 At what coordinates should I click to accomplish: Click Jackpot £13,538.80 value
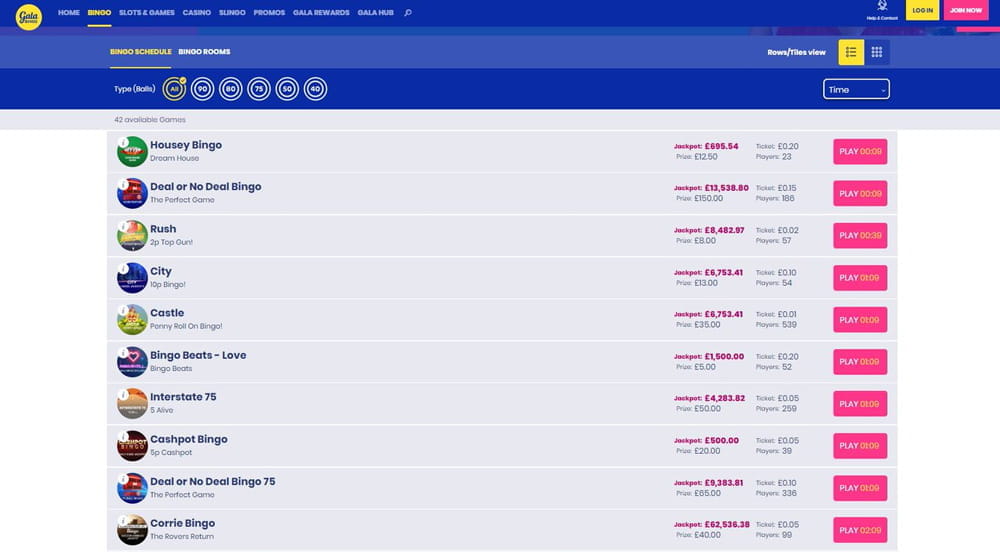tap(726, 188)
